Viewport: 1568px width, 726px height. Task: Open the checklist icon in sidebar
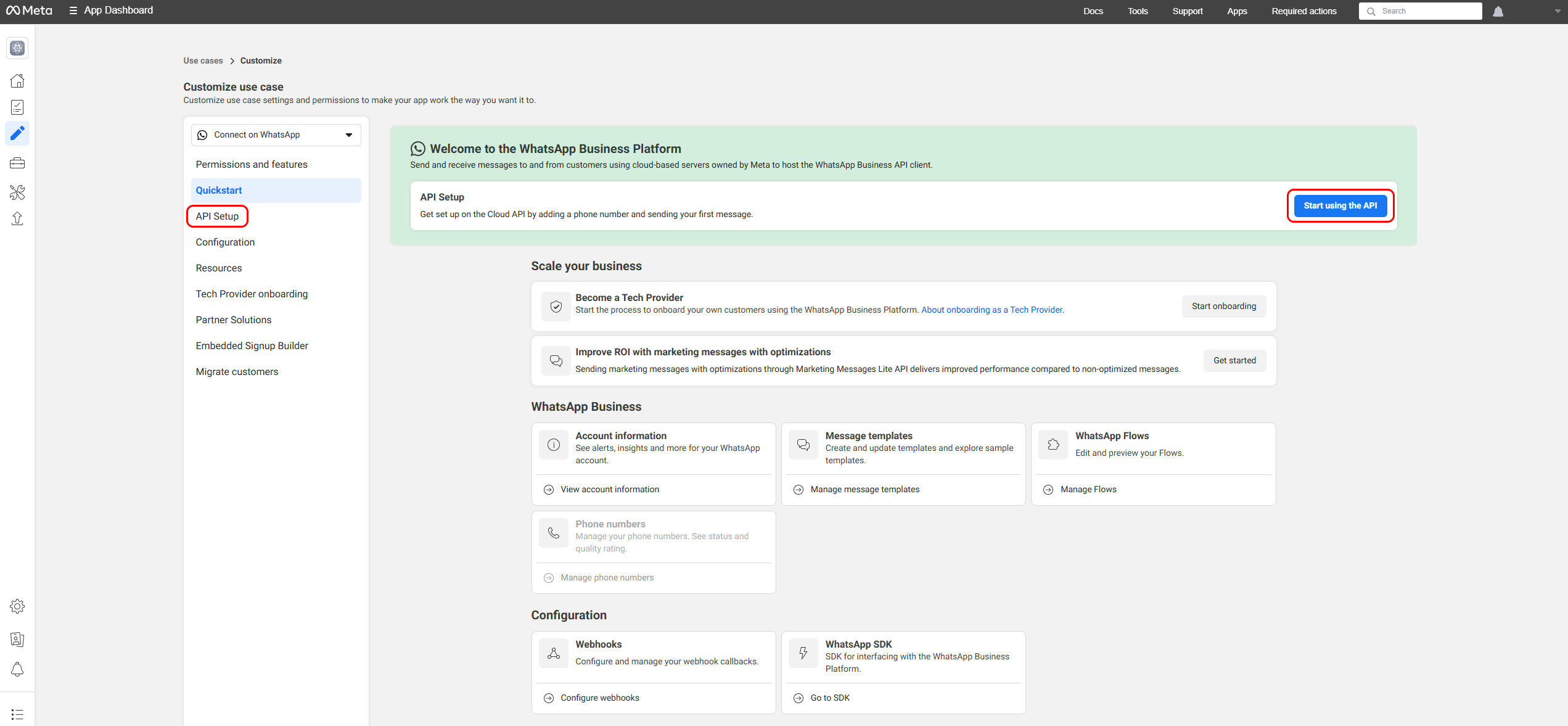[17, 107]
